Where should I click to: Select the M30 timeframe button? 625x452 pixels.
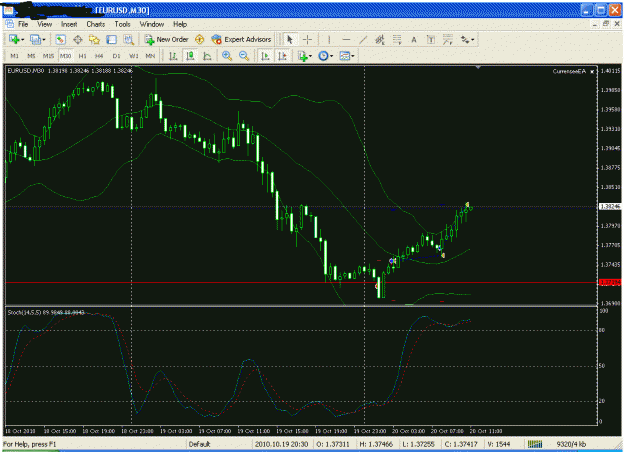click(x=65, y=56)
